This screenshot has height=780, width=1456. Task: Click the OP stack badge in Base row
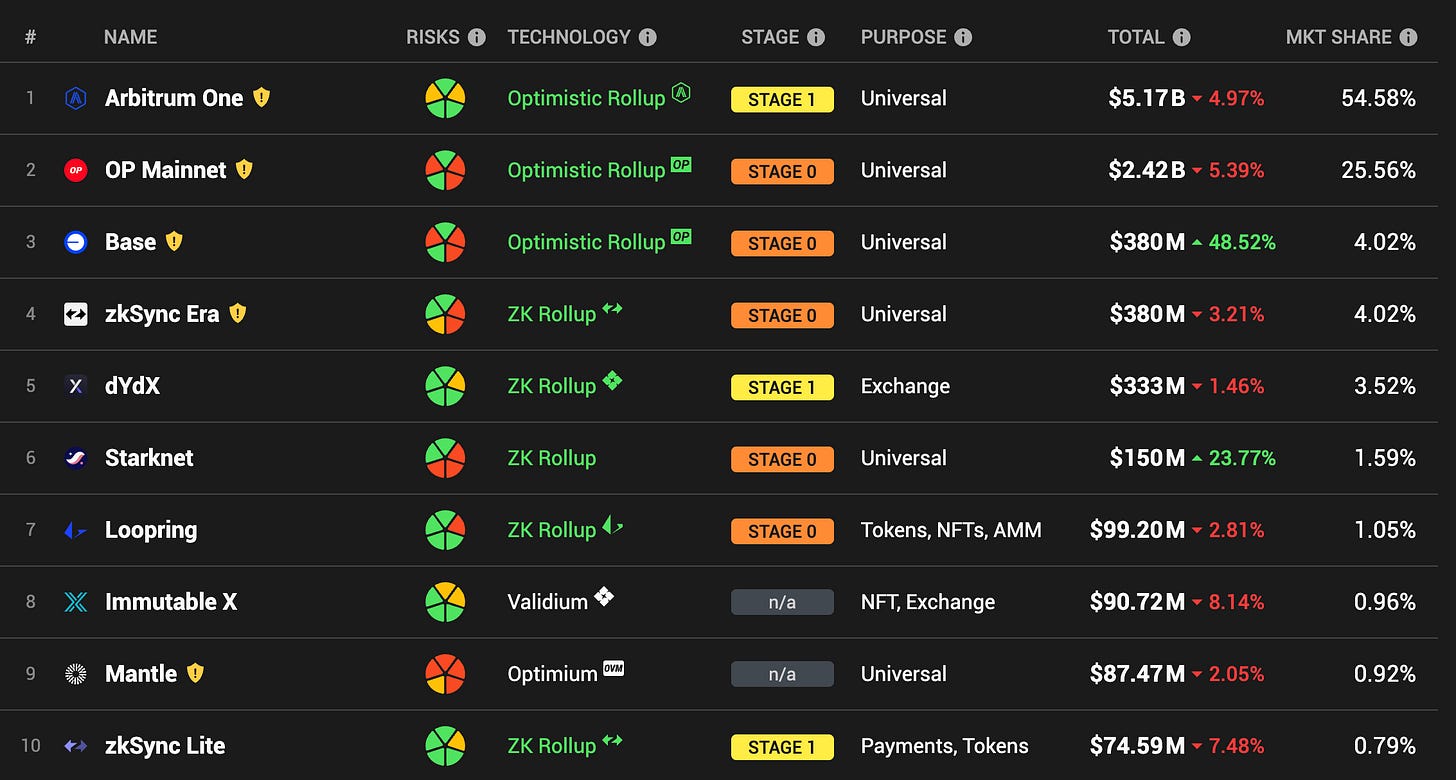[x=681, y=236]
